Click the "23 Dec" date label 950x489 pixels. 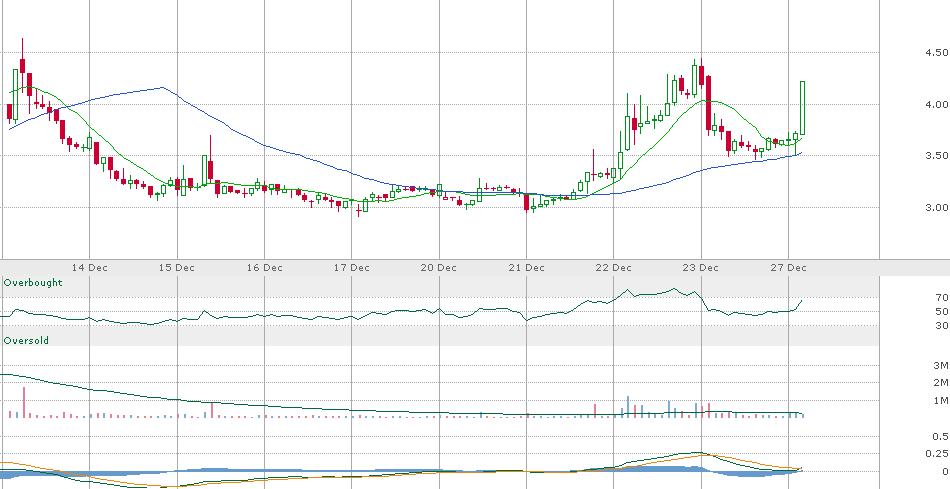click(x=701, y=267)
